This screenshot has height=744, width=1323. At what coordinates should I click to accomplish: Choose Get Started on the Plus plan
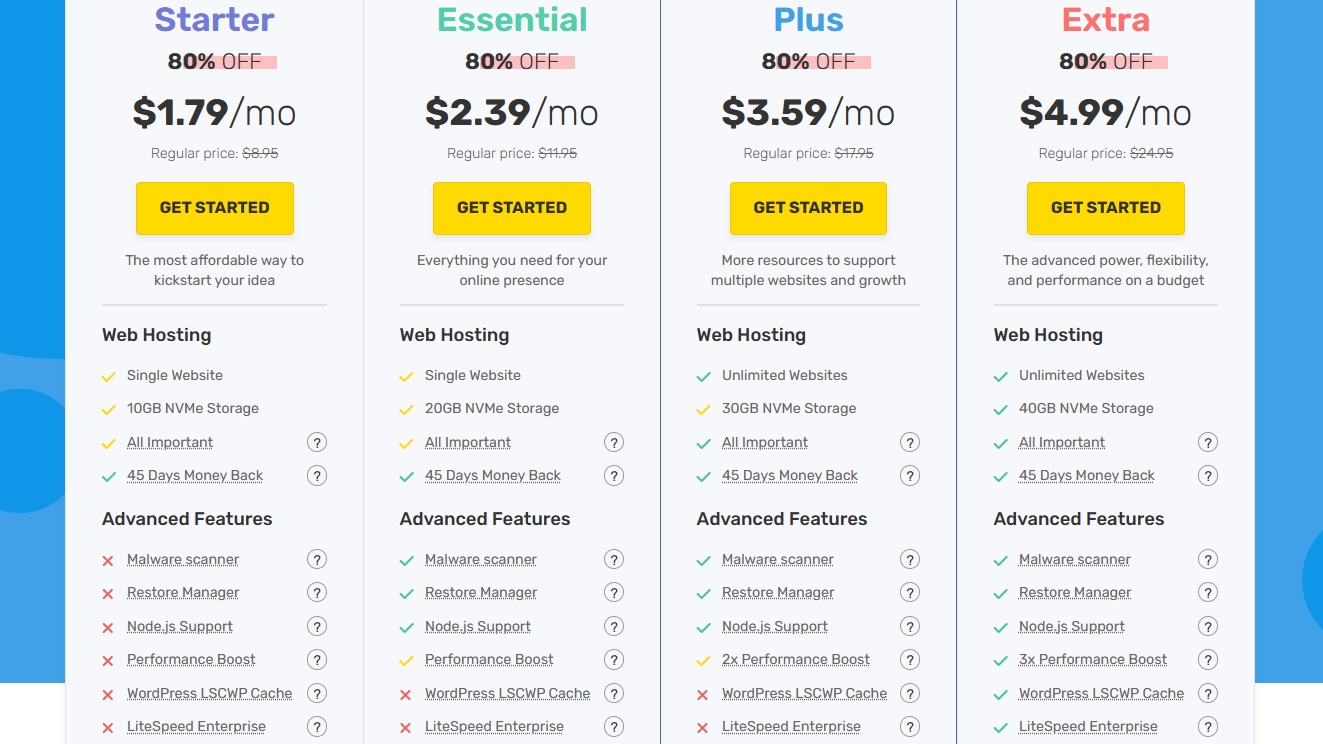[x=808, y=208]
